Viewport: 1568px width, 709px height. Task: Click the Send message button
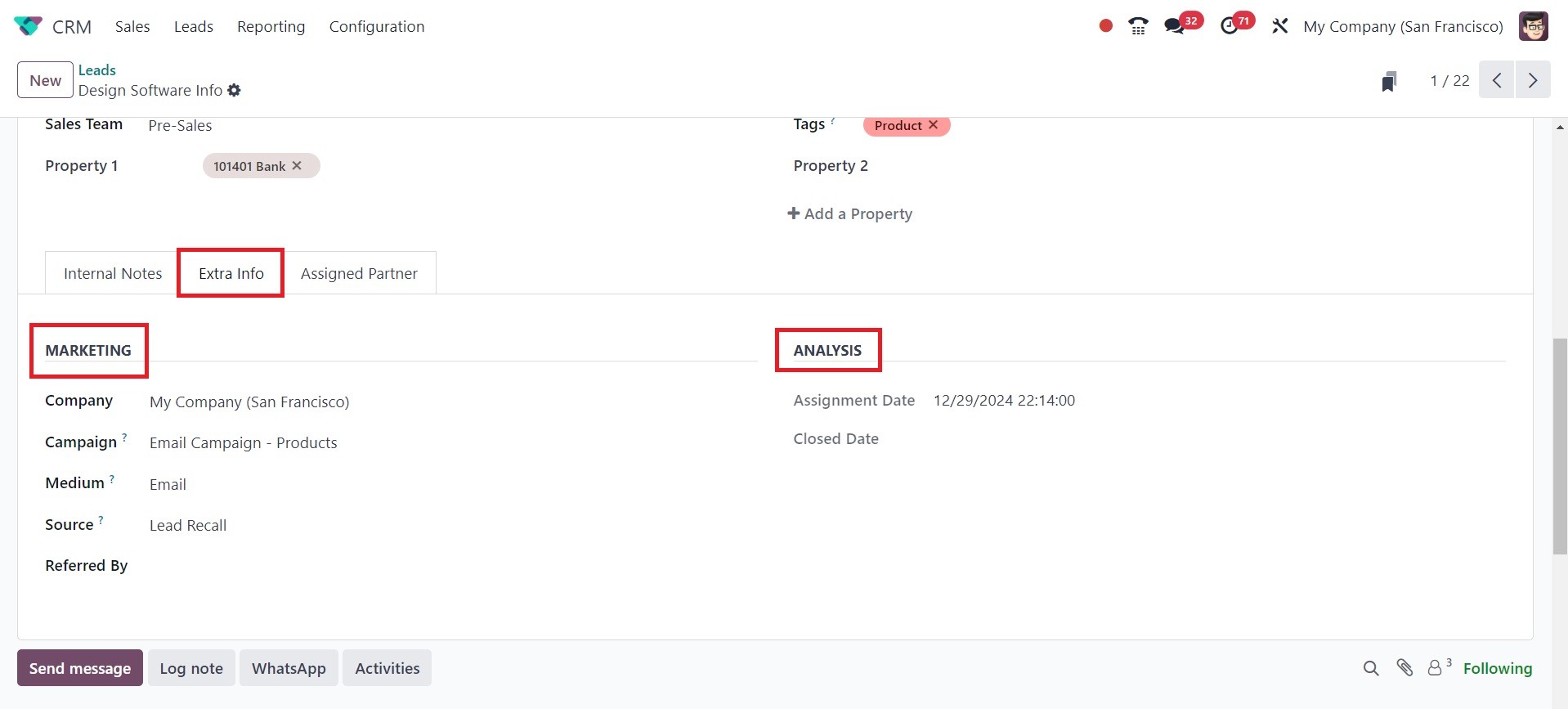(80, 668)
